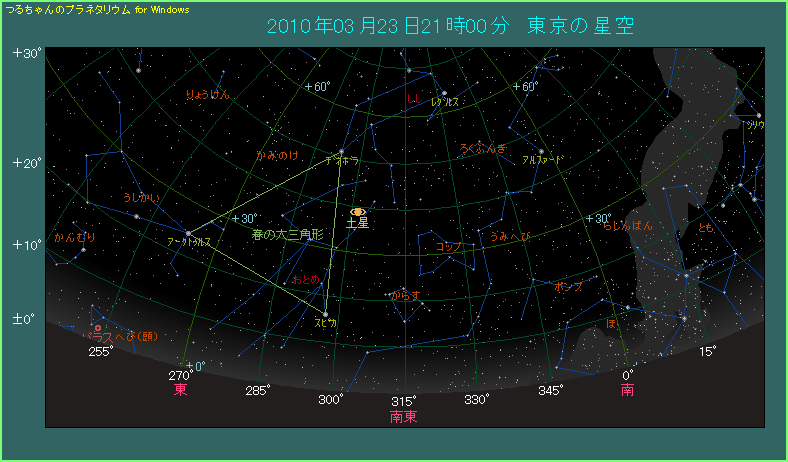Screen dimensions: 788x462
Task: Click the red marker above へび(頭) label
Action: 97,328
